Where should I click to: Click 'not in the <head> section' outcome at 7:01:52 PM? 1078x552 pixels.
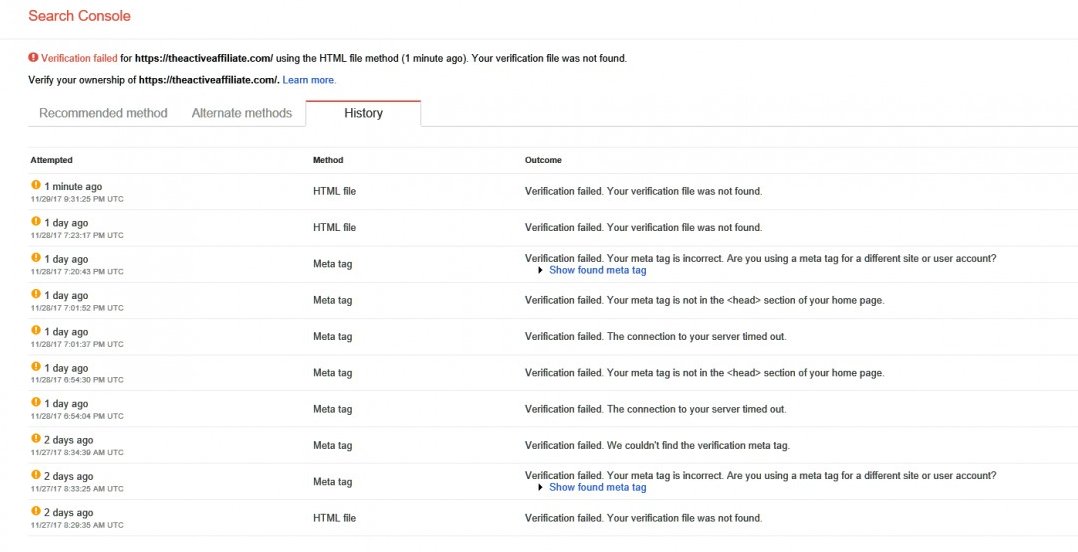pyautogui.click(x=704, y=300)
